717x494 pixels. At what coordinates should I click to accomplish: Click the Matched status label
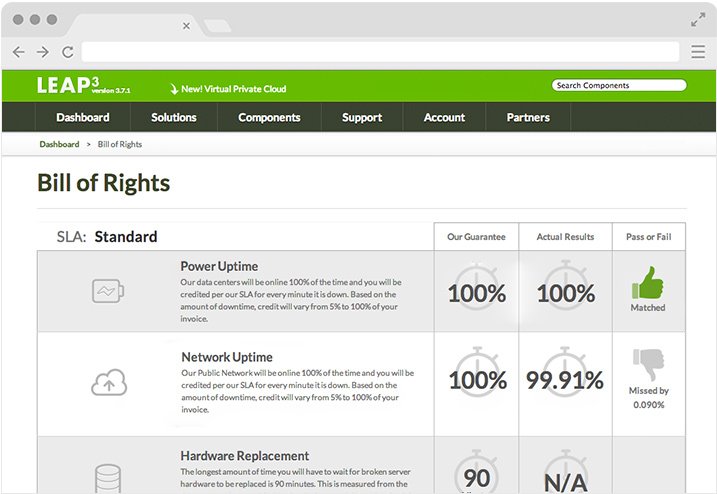(x=648, y=308)
